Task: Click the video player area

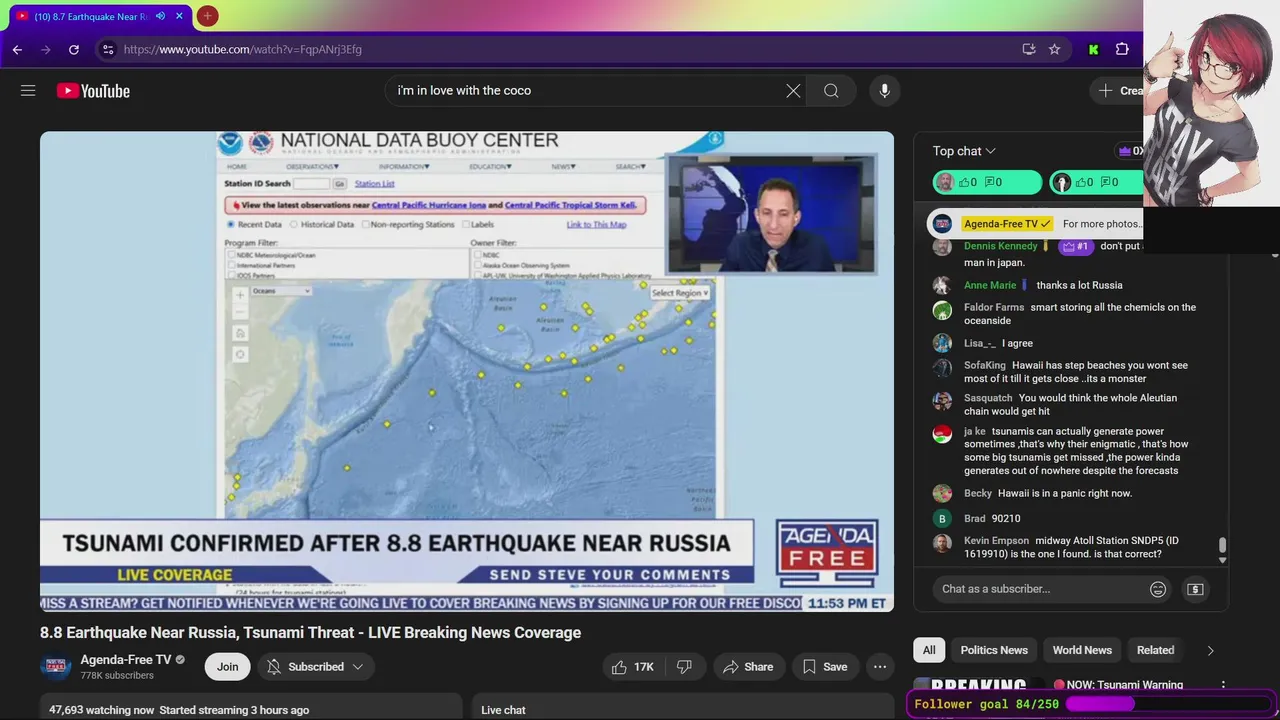Action: coord(467,371)
